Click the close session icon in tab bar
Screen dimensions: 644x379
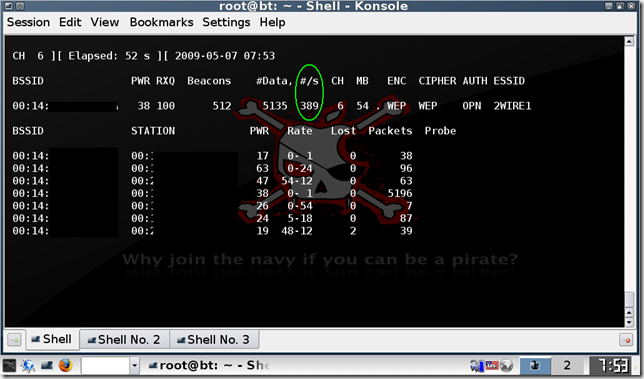tap(626, 340)
